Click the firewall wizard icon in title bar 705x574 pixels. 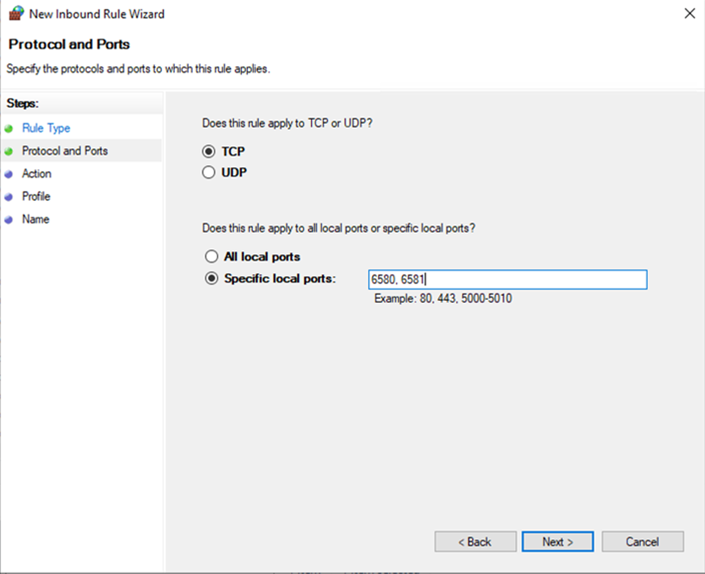point(15,14)
